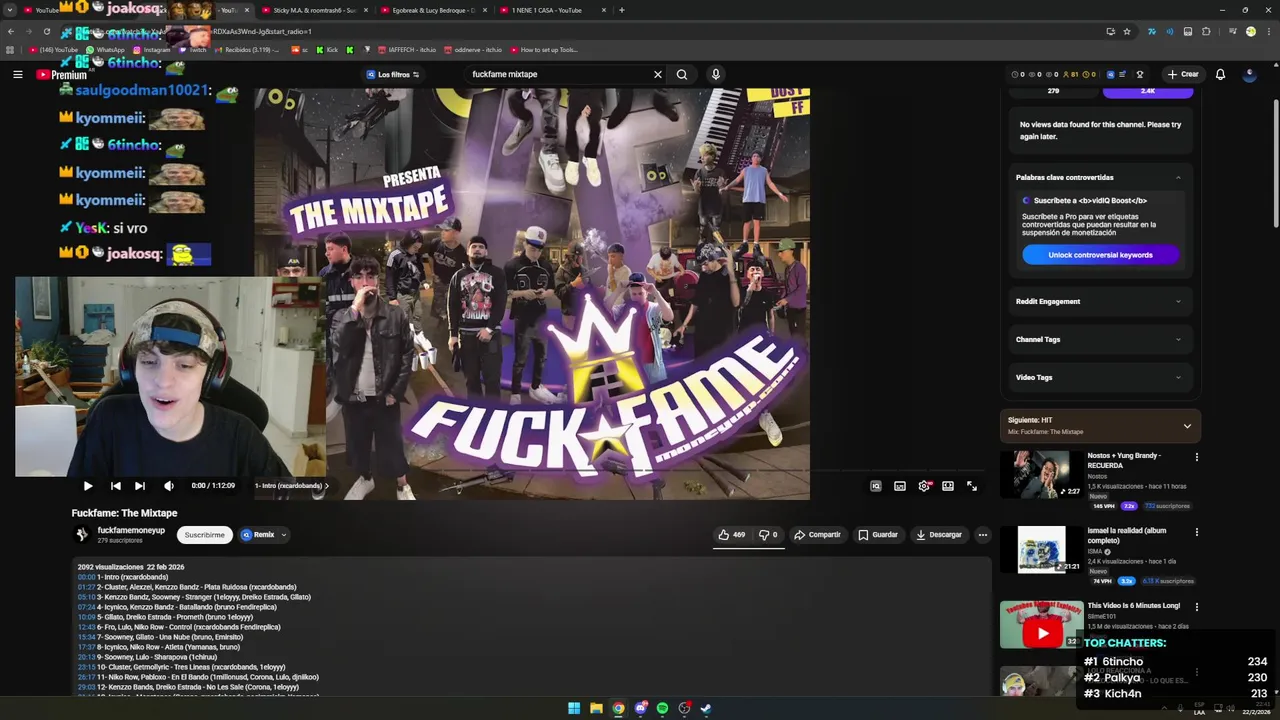Clear the search box text
1280x720 pixels.
pyautogui.click(x=658, y=74)
